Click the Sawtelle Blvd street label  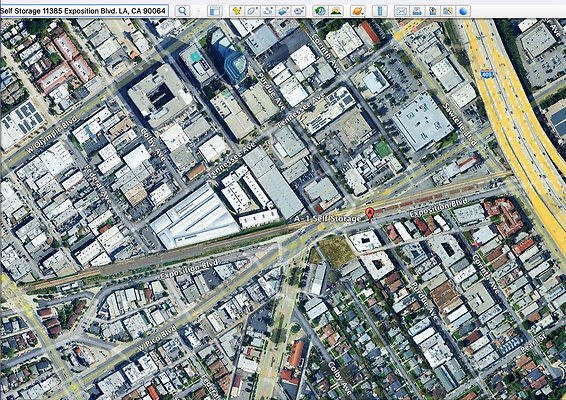pos(460,124)
